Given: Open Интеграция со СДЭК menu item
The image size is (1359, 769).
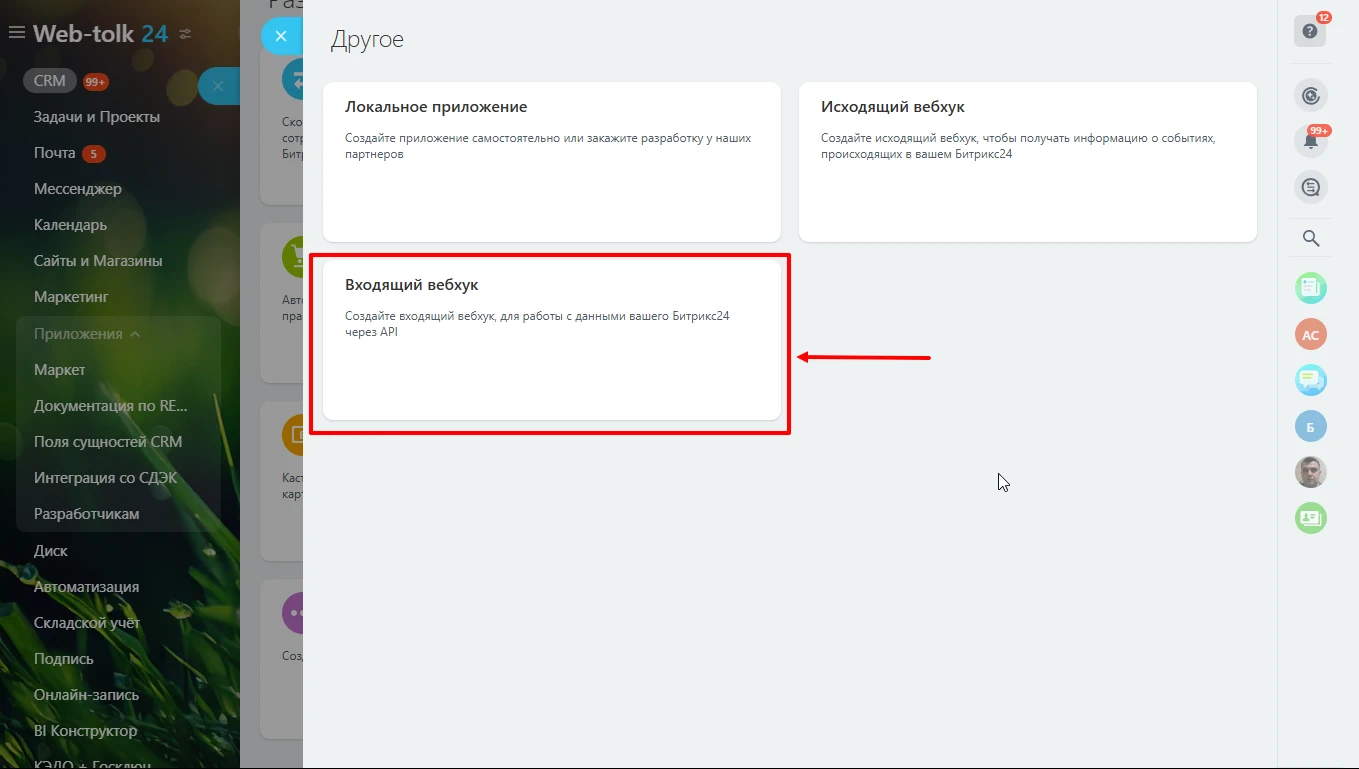Looking at the screenshot, I should [105, 478].
